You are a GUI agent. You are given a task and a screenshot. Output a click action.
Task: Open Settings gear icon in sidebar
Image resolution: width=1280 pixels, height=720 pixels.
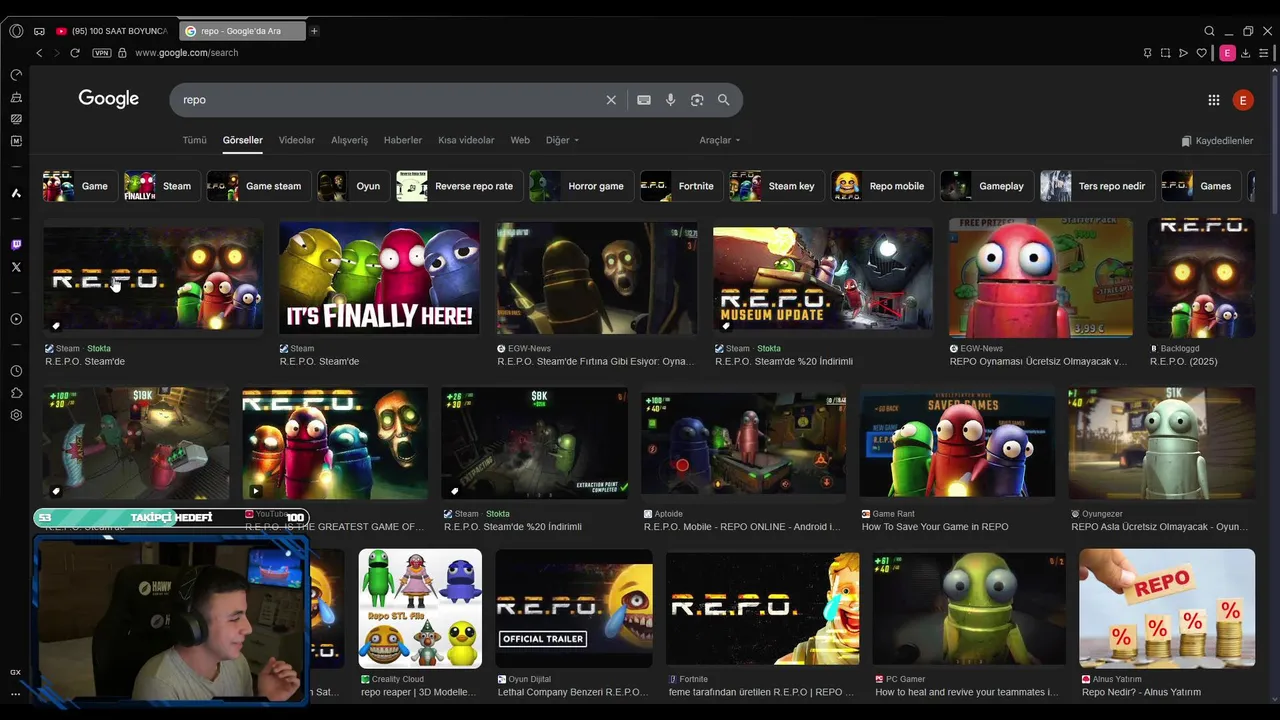[x=16, y=415]
